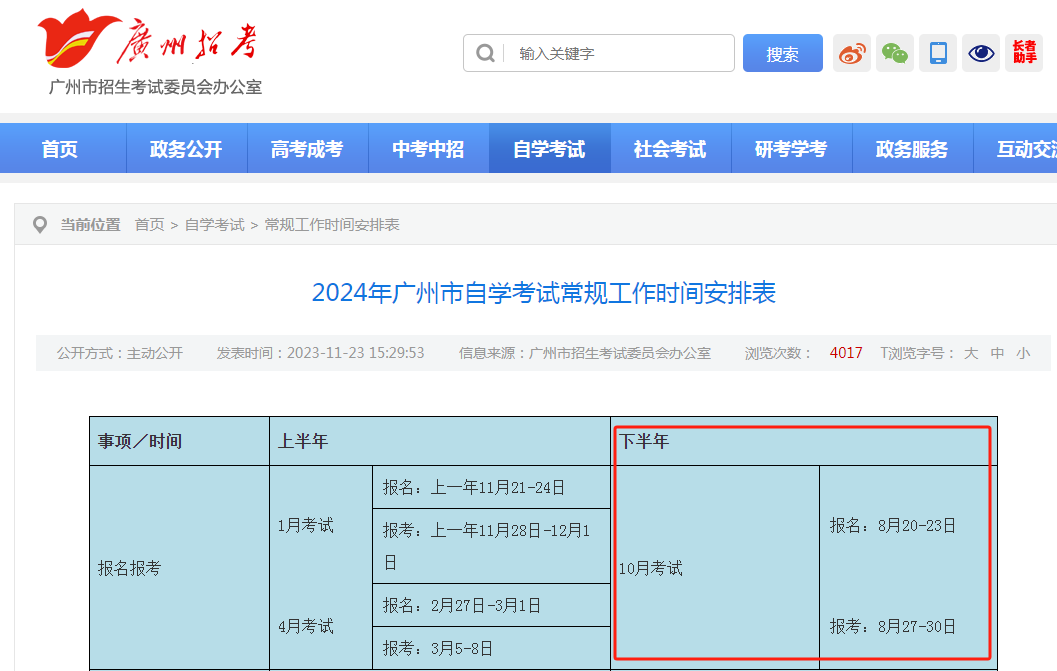Set font size to 中
Screen dimensions: 1057x671
997,353
